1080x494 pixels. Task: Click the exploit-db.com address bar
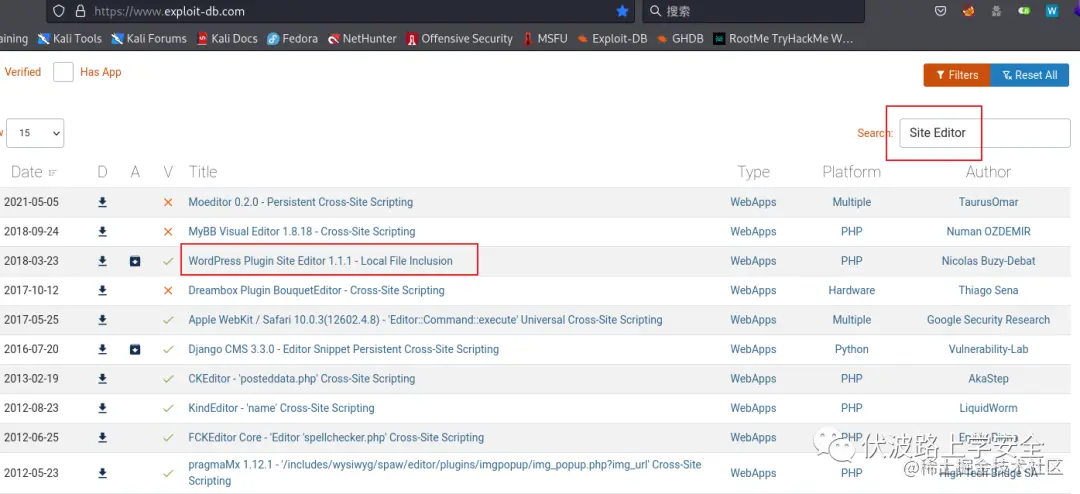338,11
